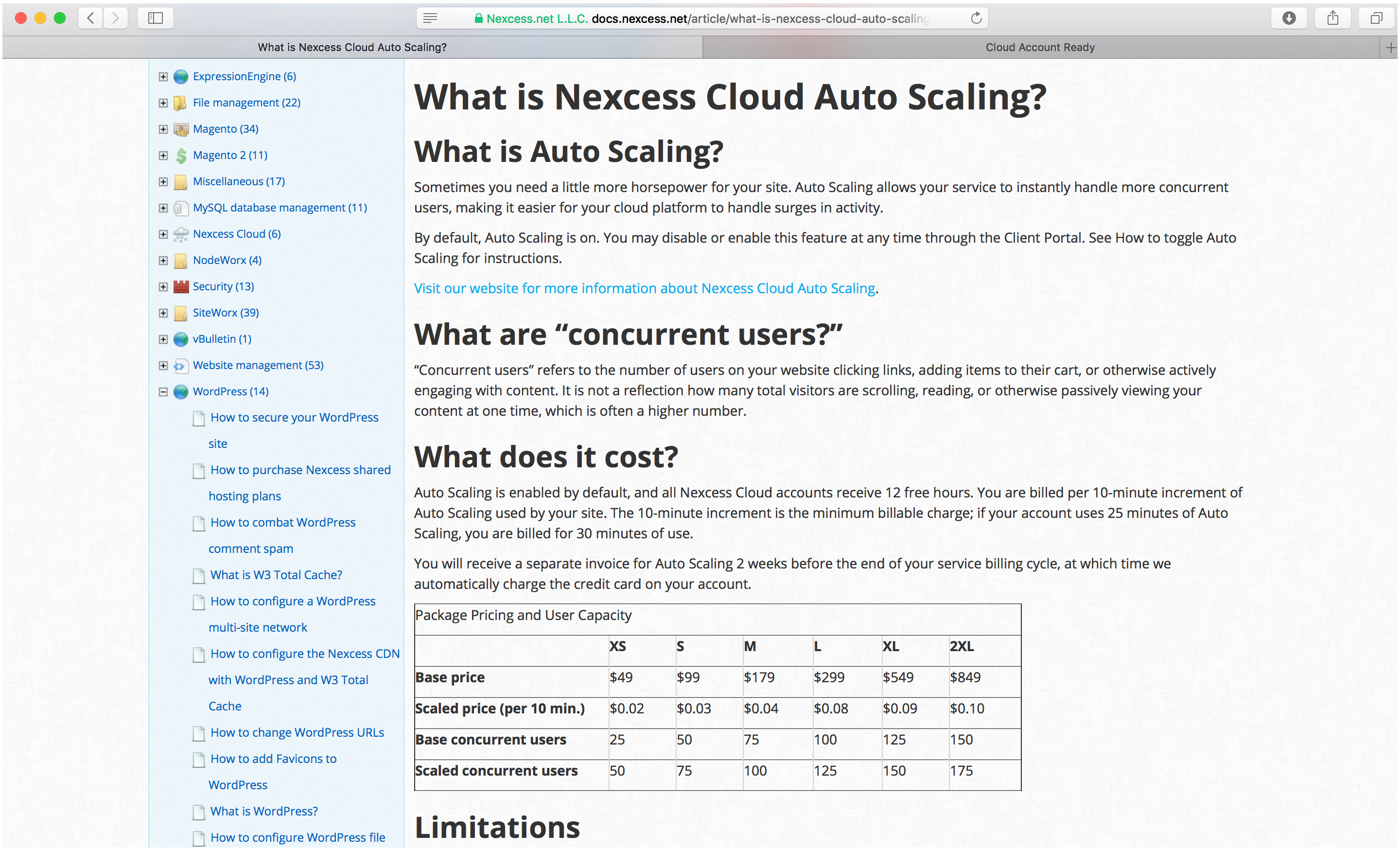
Task: Go forward using Safari forward arrow
Action: pos(116,18)
